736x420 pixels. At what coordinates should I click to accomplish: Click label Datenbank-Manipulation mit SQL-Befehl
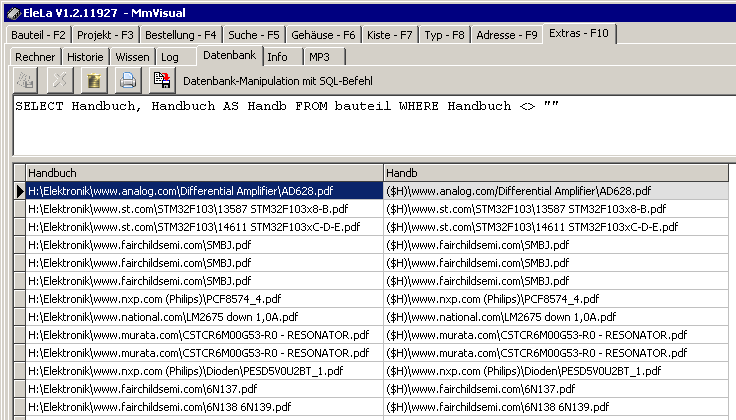coord(278,81)
